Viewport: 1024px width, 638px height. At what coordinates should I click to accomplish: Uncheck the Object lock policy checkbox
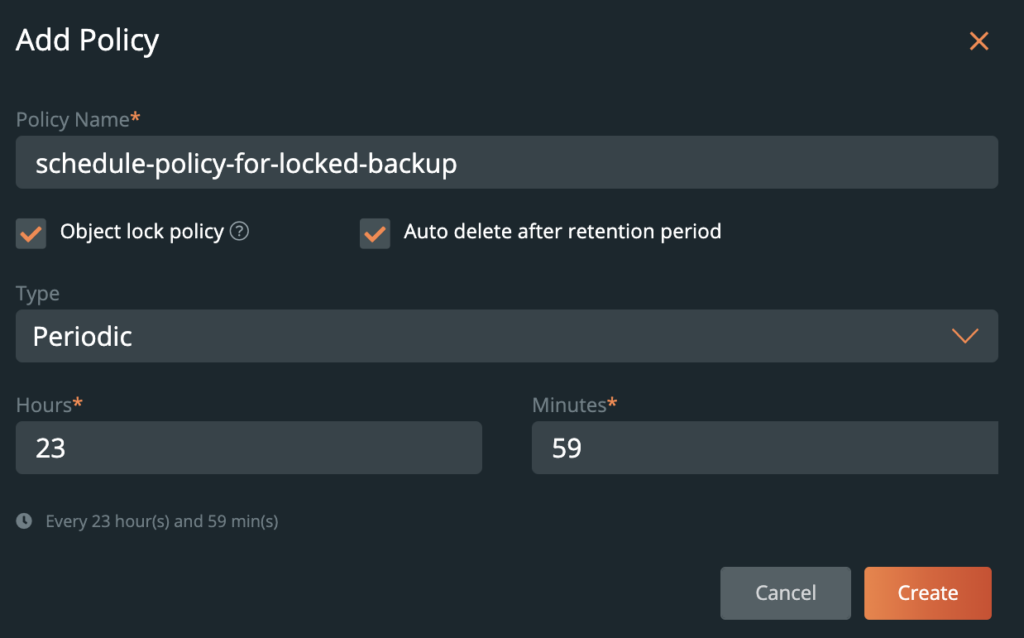click(31, 234)
